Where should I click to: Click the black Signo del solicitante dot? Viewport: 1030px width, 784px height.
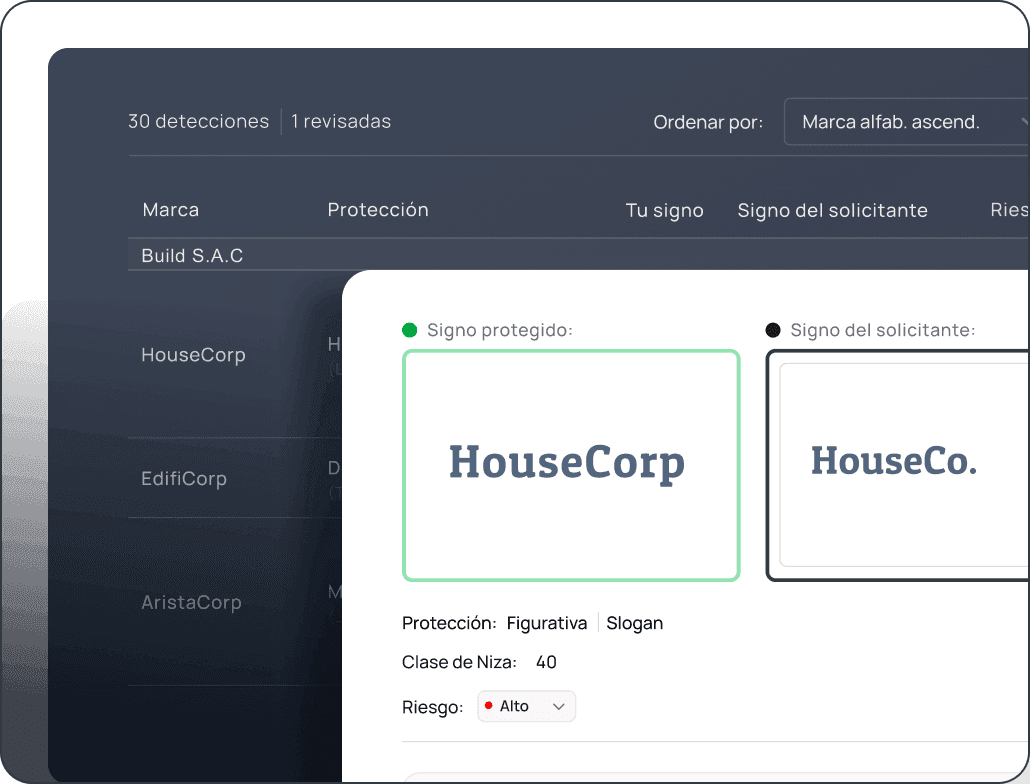773,330
